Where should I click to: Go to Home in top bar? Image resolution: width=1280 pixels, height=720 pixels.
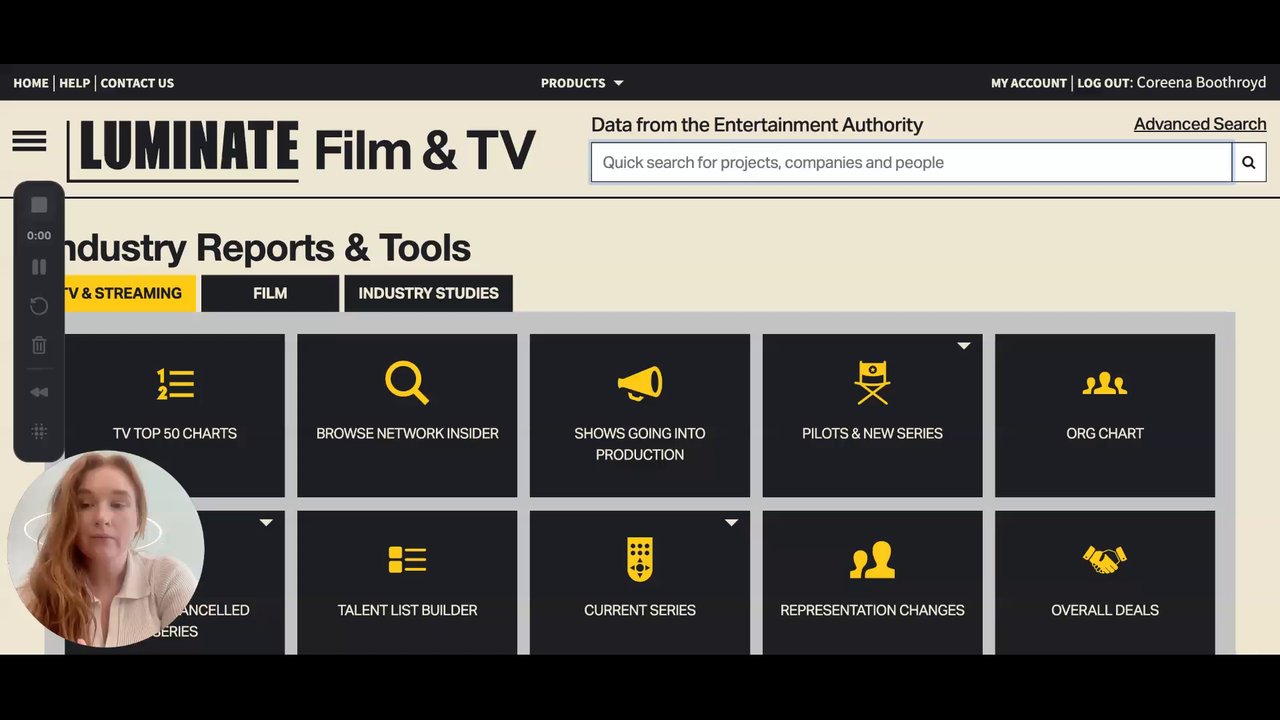(31, 83)
